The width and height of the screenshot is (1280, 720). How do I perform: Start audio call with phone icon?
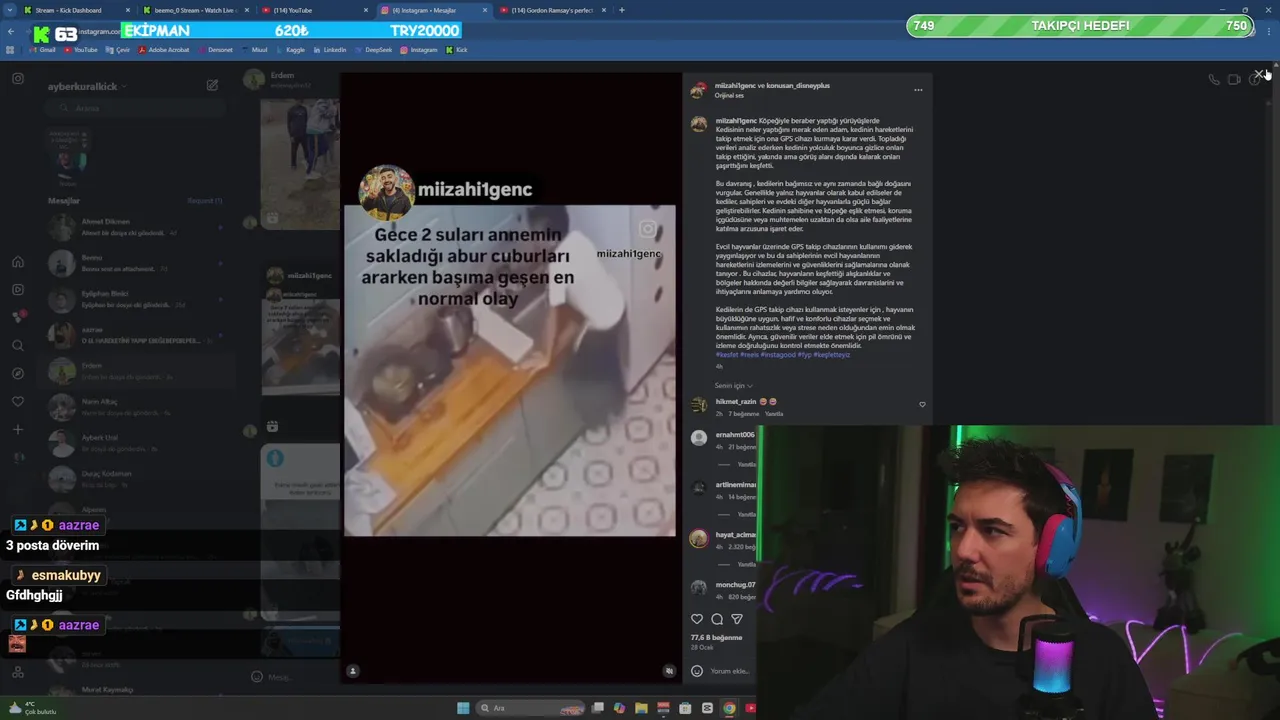pyautogui.click(x=1213, y=80)
